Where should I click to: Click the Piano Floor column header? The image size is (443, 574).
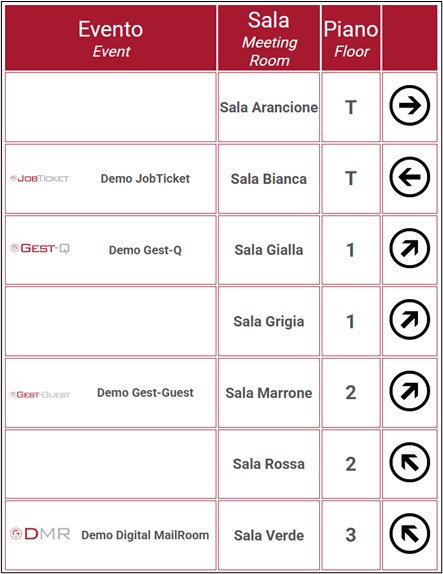pos(351,38)
